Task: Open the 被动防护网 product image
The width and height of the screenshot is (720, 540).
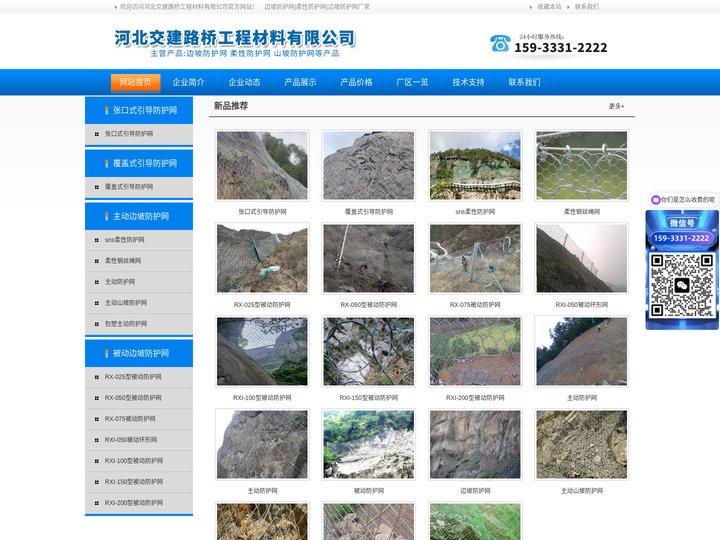Action: tap(369, 444)
